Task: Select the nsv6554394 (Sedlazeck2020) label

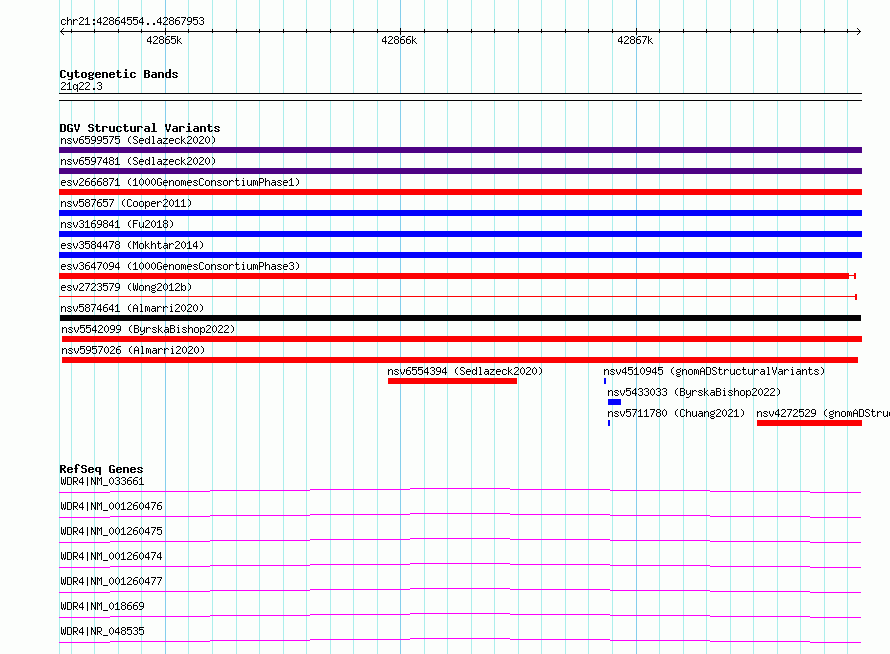Action: click(x=465, y=371)
